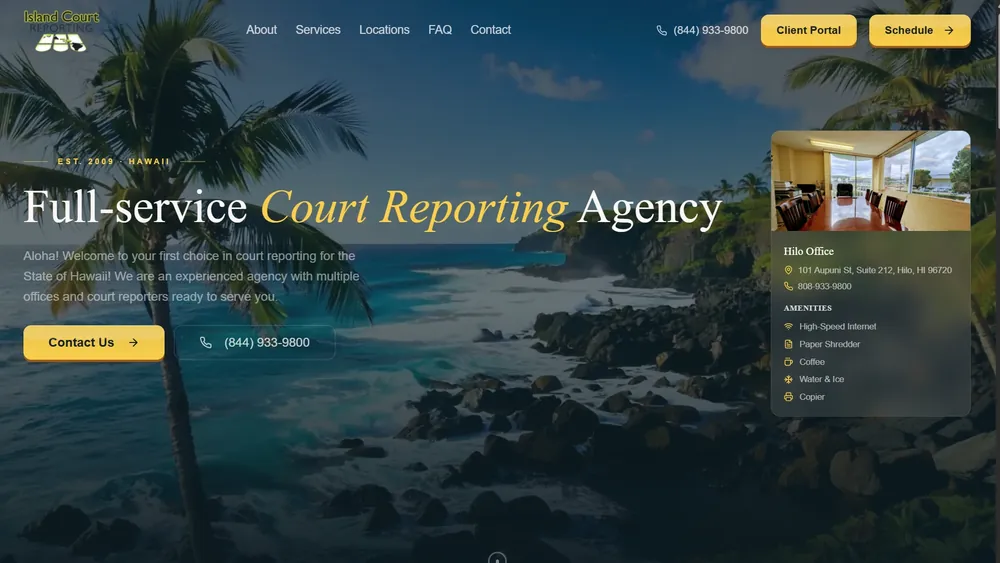Open the Client Portal button
1000x563 pixels.
808,30
